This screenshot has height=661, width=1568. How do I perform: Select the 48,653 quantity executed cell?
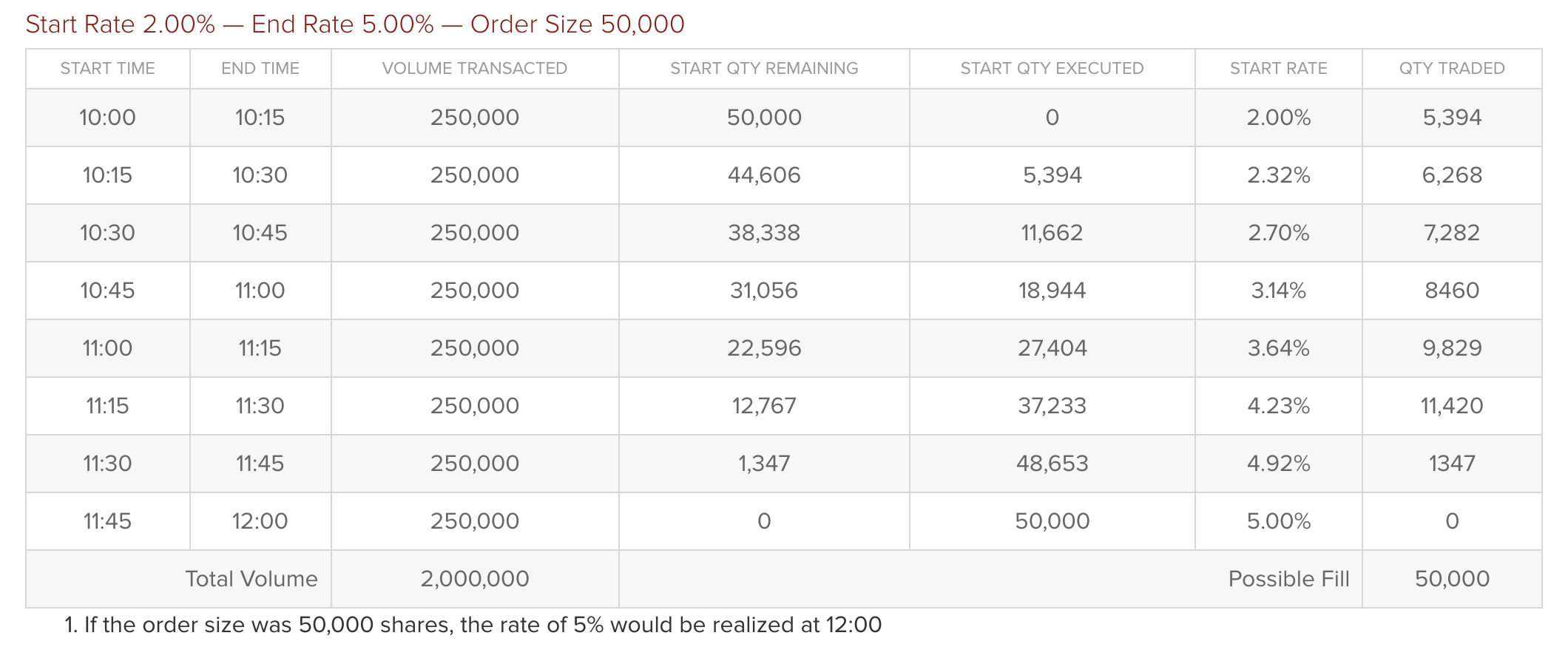pos(1052,464)
